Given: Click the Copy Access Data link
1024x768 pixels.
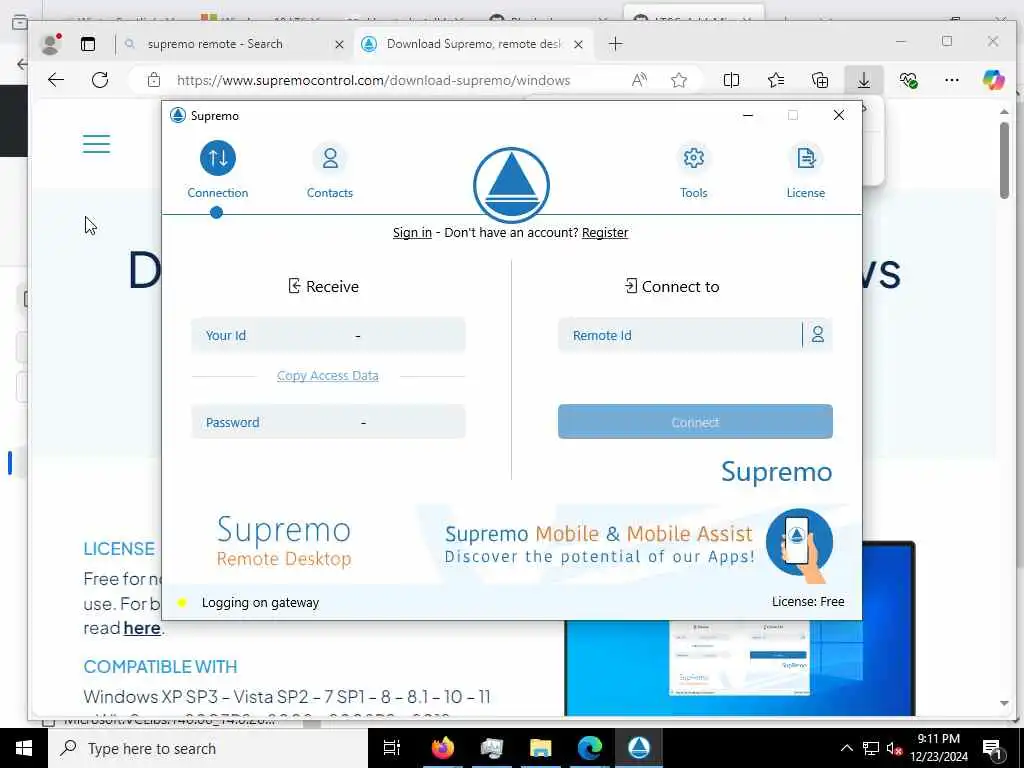Looking at the screenshot, I should pos(327,376).
